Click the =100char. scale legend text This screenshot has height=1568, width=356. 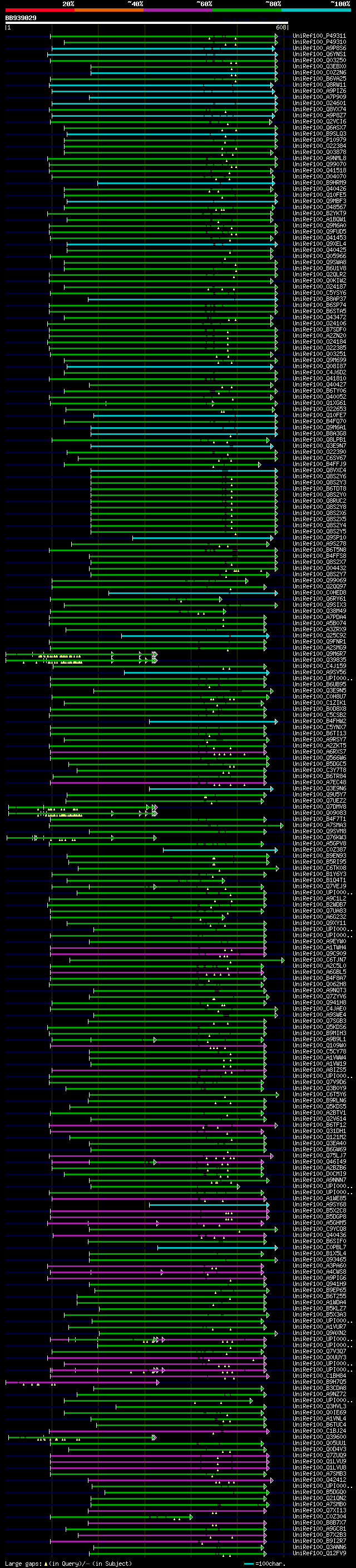coord(270,1564)
